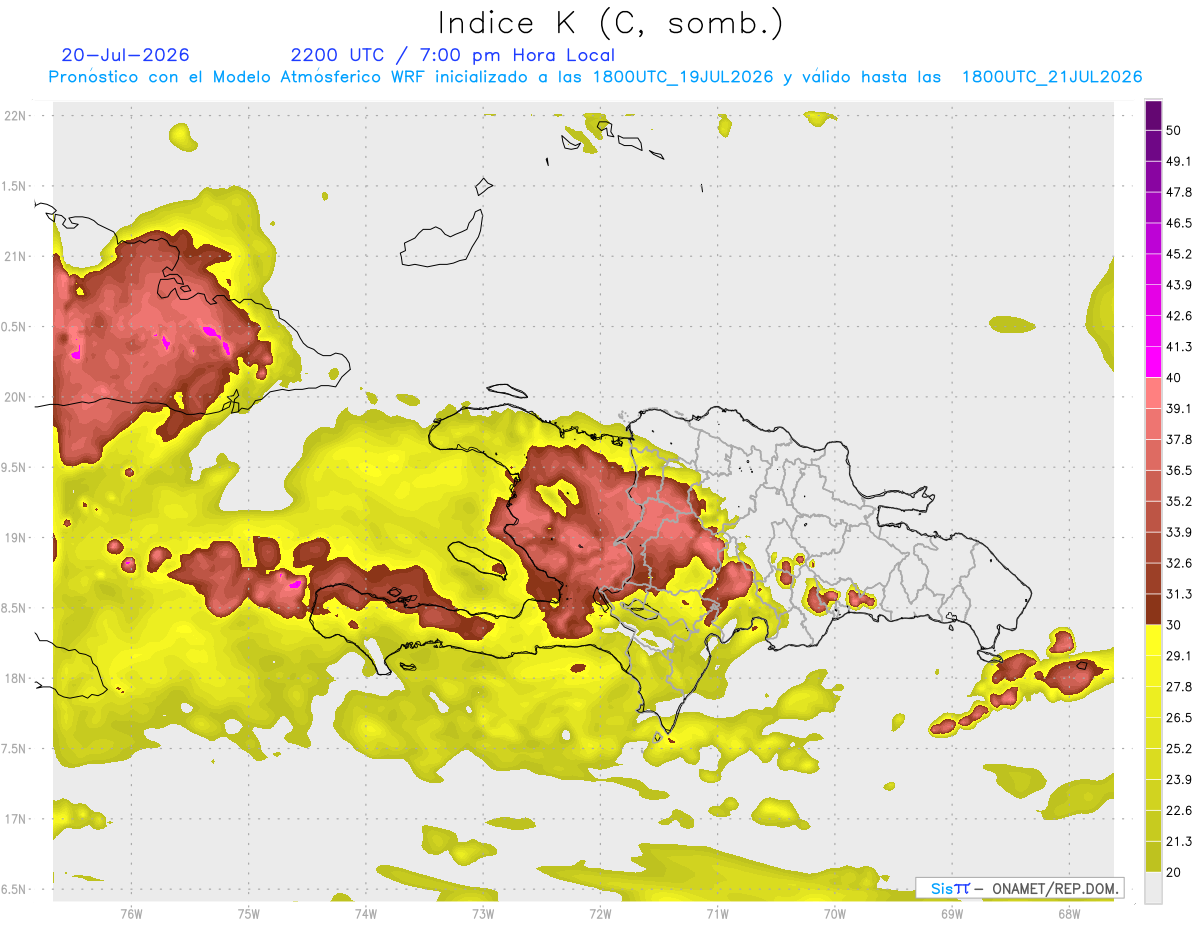Click the '75W' longitude label

point(249,914)
